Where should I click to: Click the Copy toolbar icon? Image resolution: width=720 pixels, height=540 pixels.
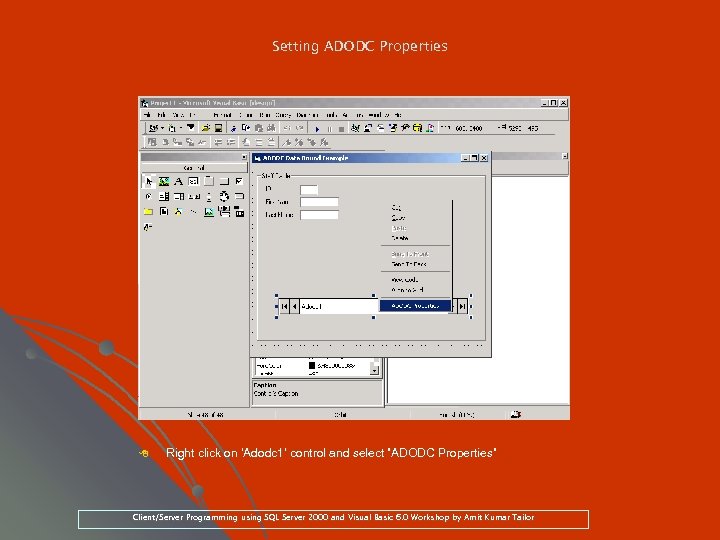point(246,128)
